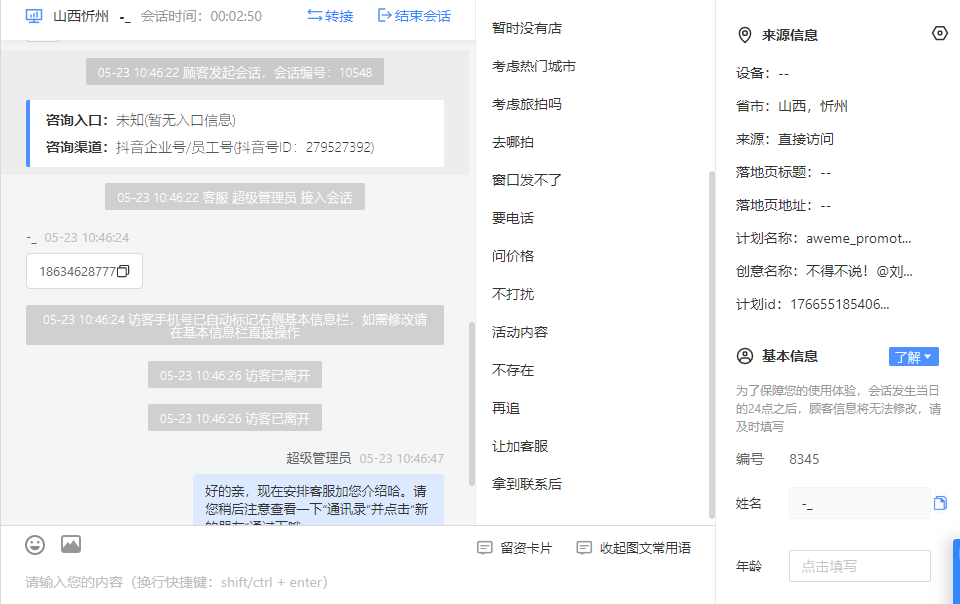Click the person icon beside 基本信息
This screenshot has height=604, width=960.
(744, 356)
